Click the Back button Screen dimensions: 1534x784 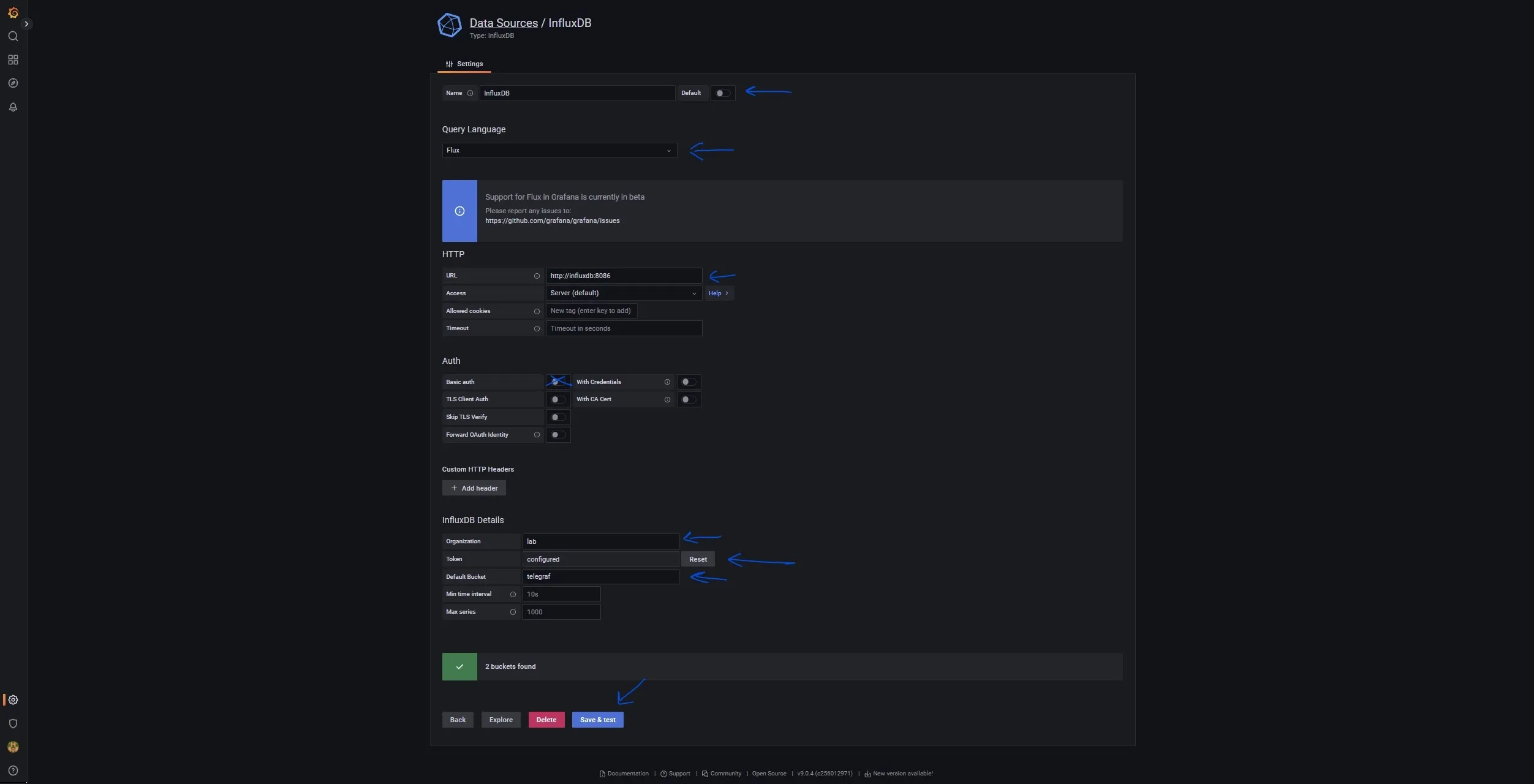(458, 720)
